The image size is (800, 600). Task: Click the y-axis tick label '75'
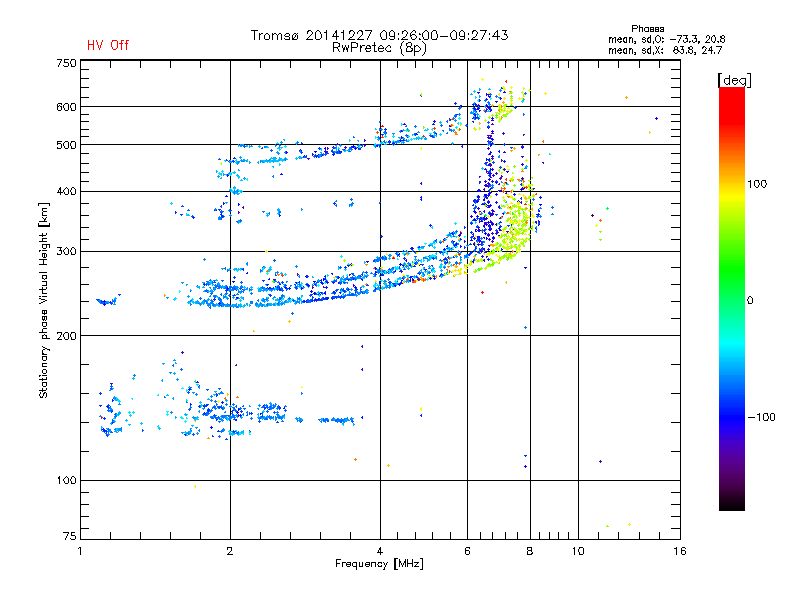pos(70,536)
